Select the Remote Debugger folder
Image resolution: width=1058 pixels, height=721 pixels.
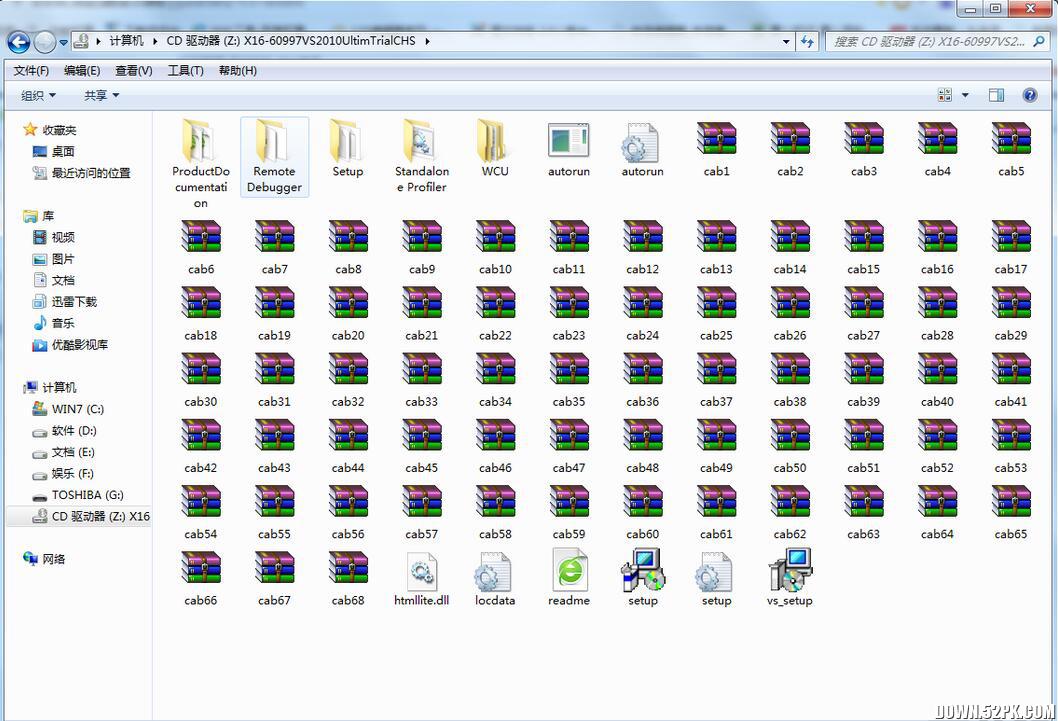coord(274,156)
